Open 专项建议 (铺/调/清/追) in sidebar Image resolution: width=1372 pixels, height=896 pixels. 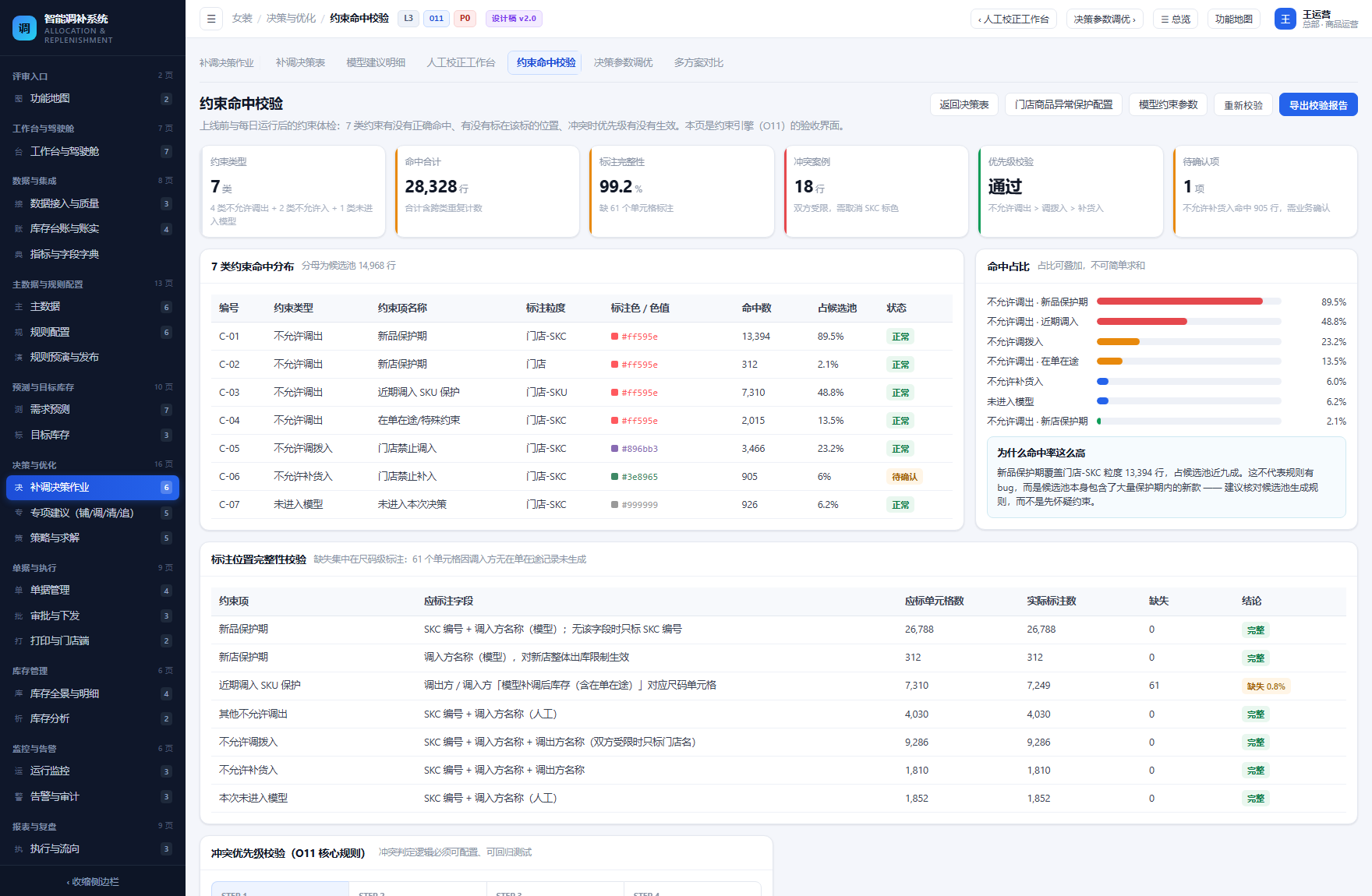point(93,513)
